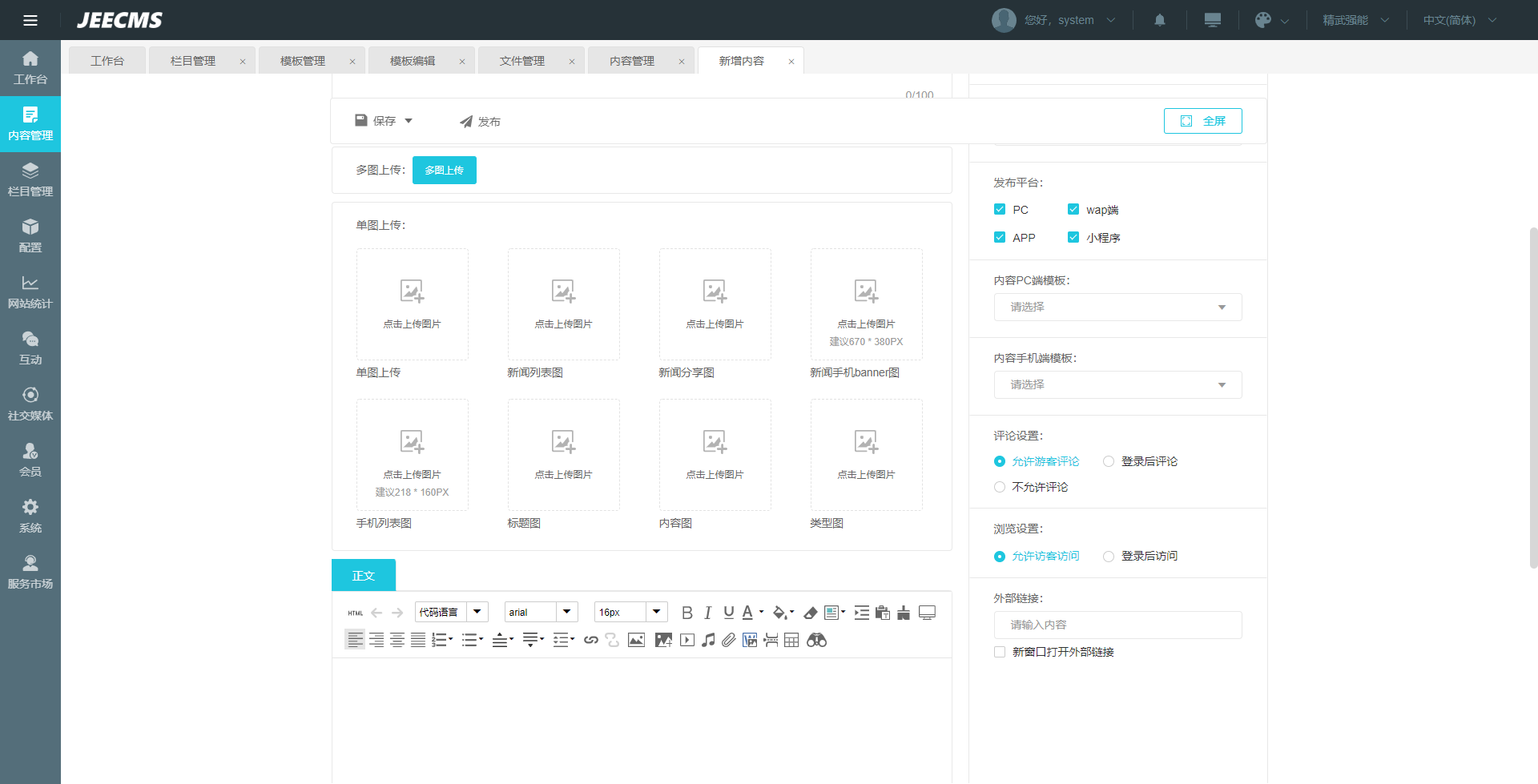The height and width of the screenshot is (784, 1538).
Task: Open the 内容PC端模板 dropdown
Action: pyautogui.click(x=1117, y=308)
